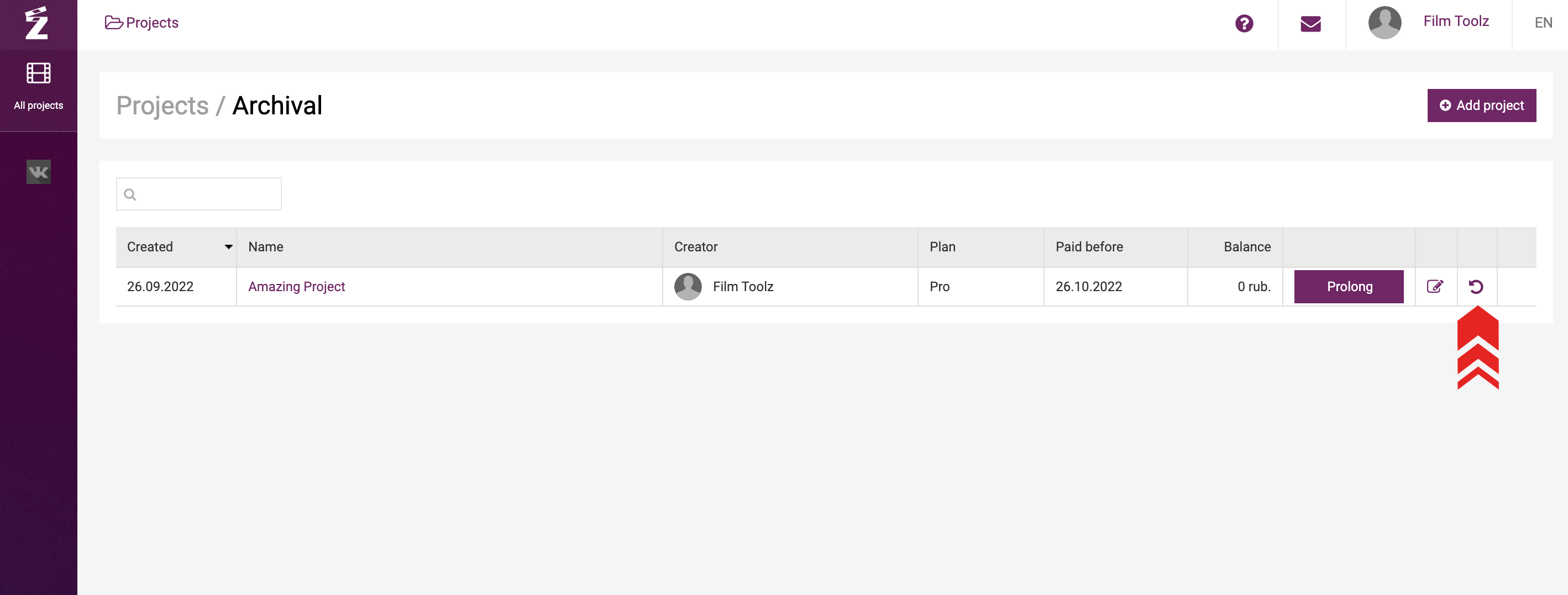This screenshot has height=595, width=1568.
Task: Click the Prolong button
Action: 1348,287
